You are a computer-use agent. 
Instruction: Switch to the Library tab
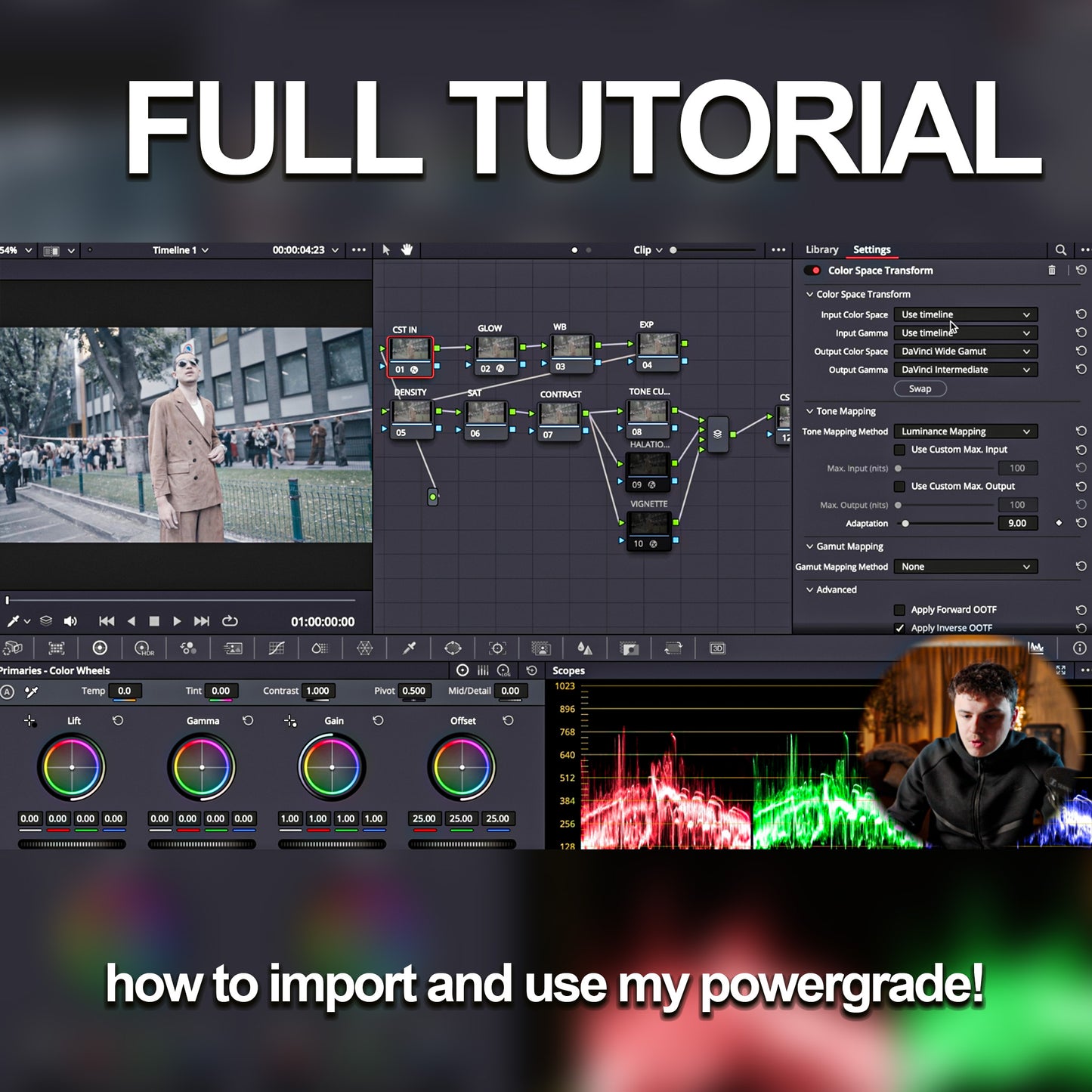pyautogui.click(x=821, y=249)
